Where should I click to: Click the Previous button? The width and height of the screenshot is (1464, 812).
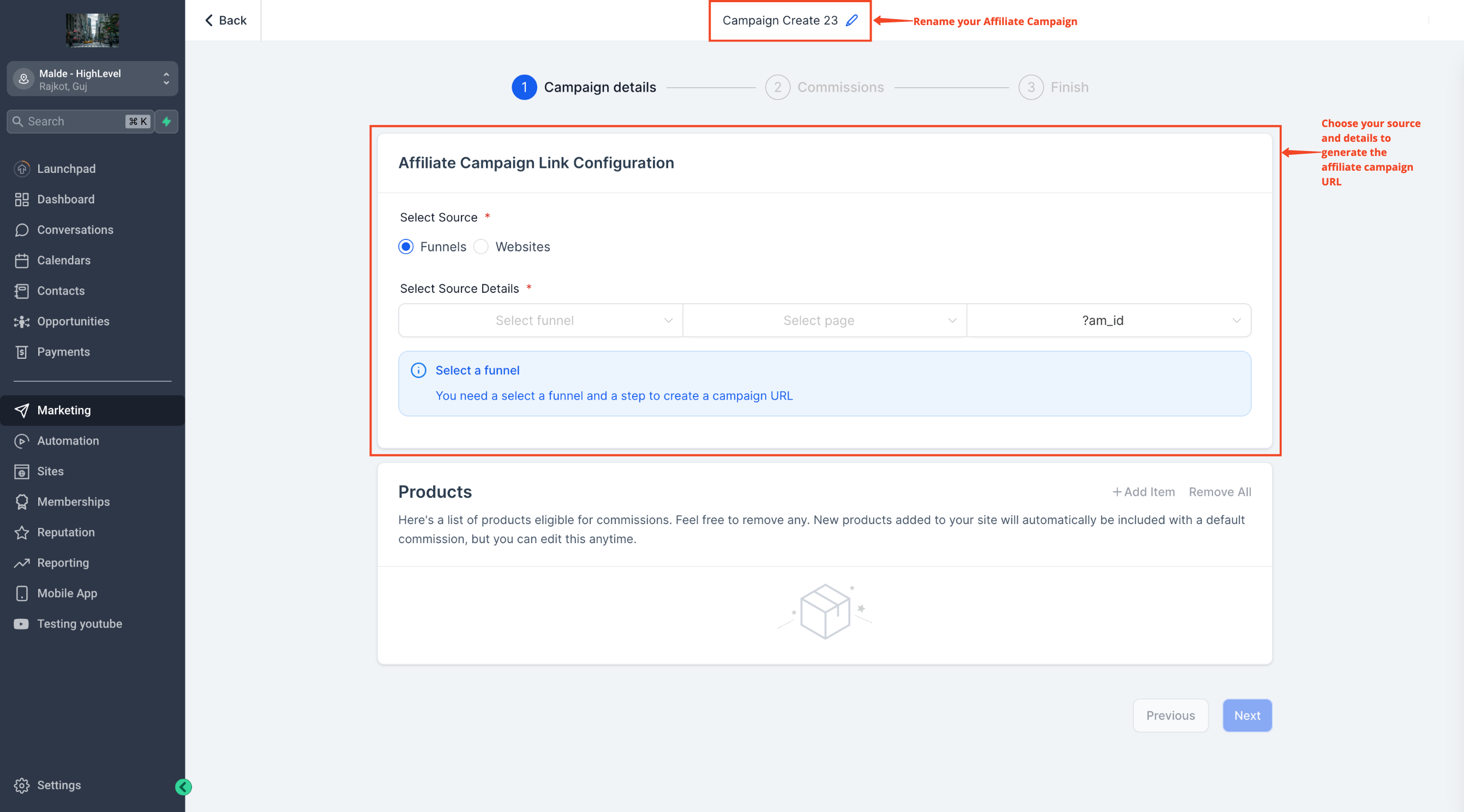[1170, 716]
